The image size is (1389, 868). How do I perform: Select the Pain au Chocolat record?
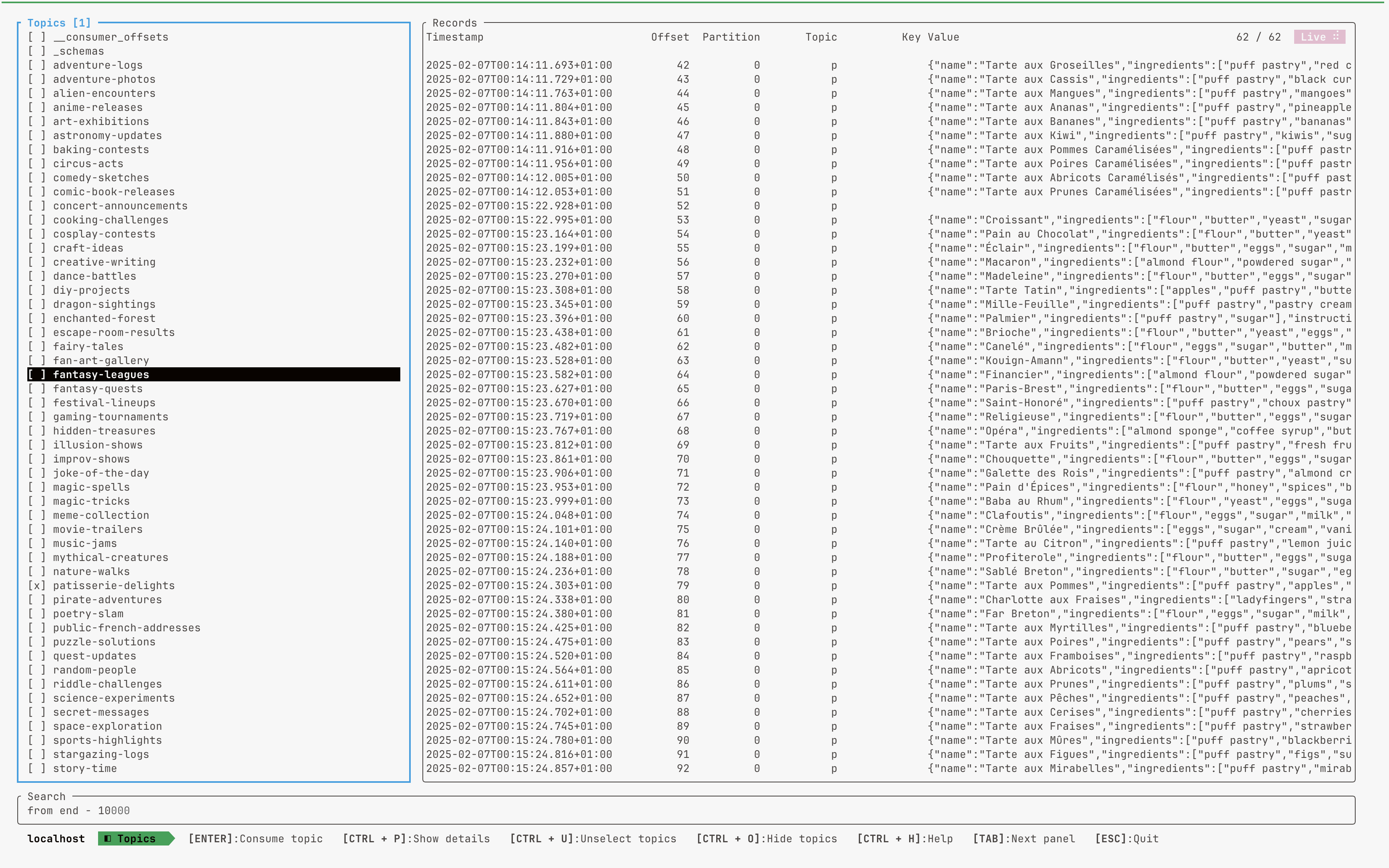point(889,234)
